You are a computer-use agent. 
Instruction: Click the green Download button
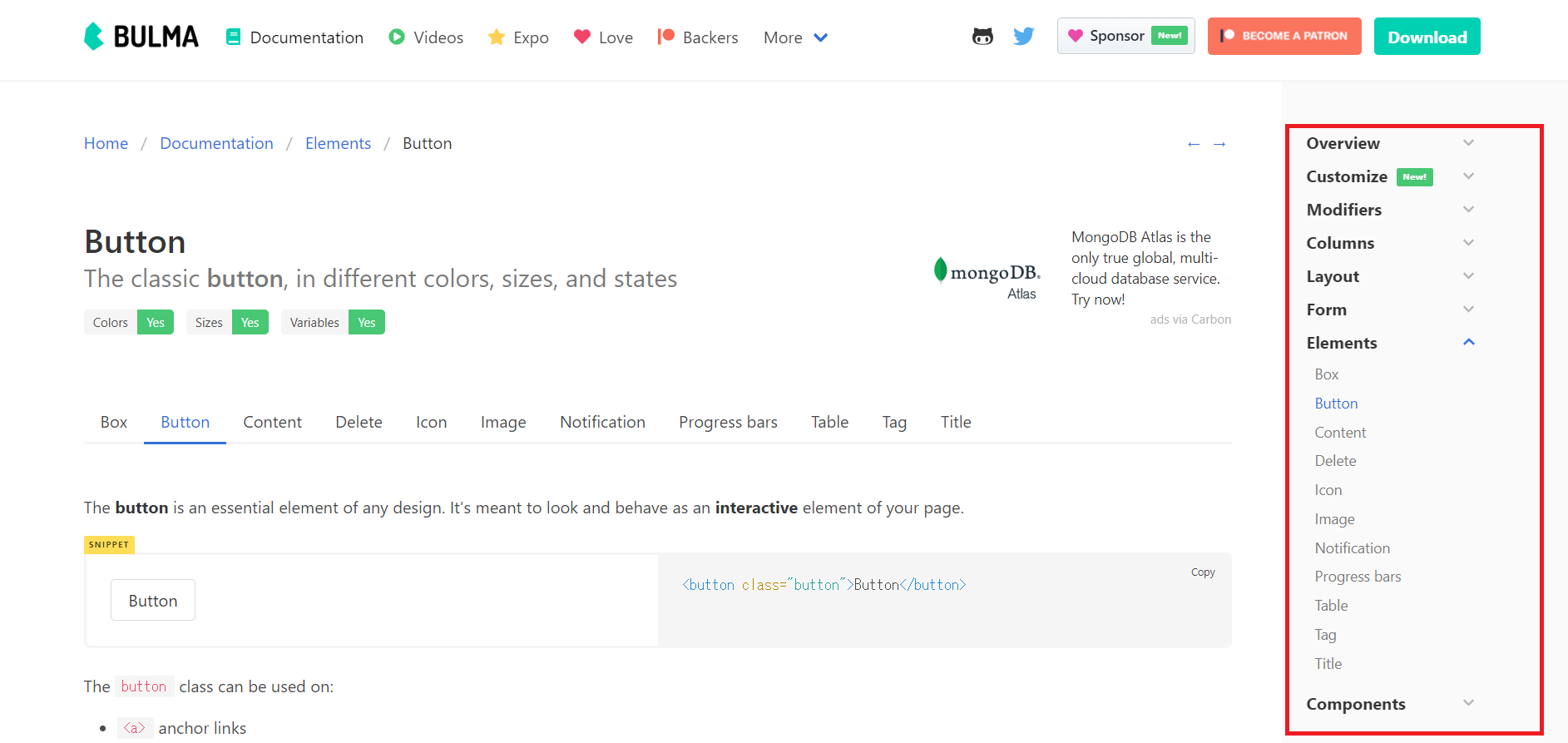(1427, 37)
